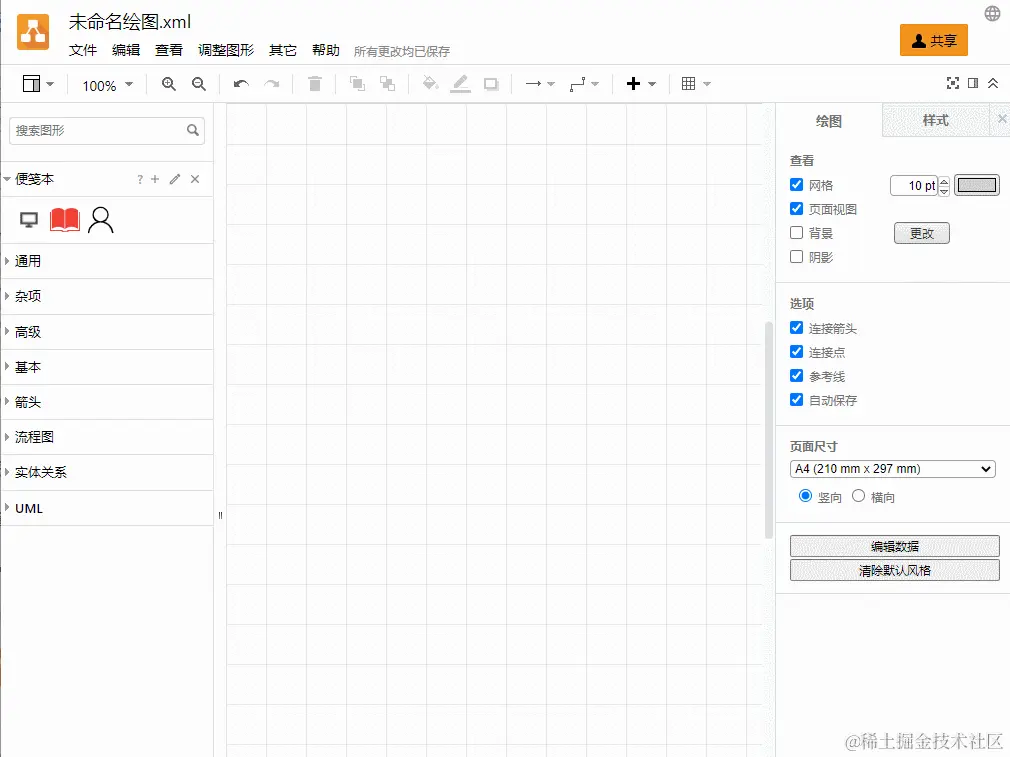Click the fill color bucket icon

430,84
